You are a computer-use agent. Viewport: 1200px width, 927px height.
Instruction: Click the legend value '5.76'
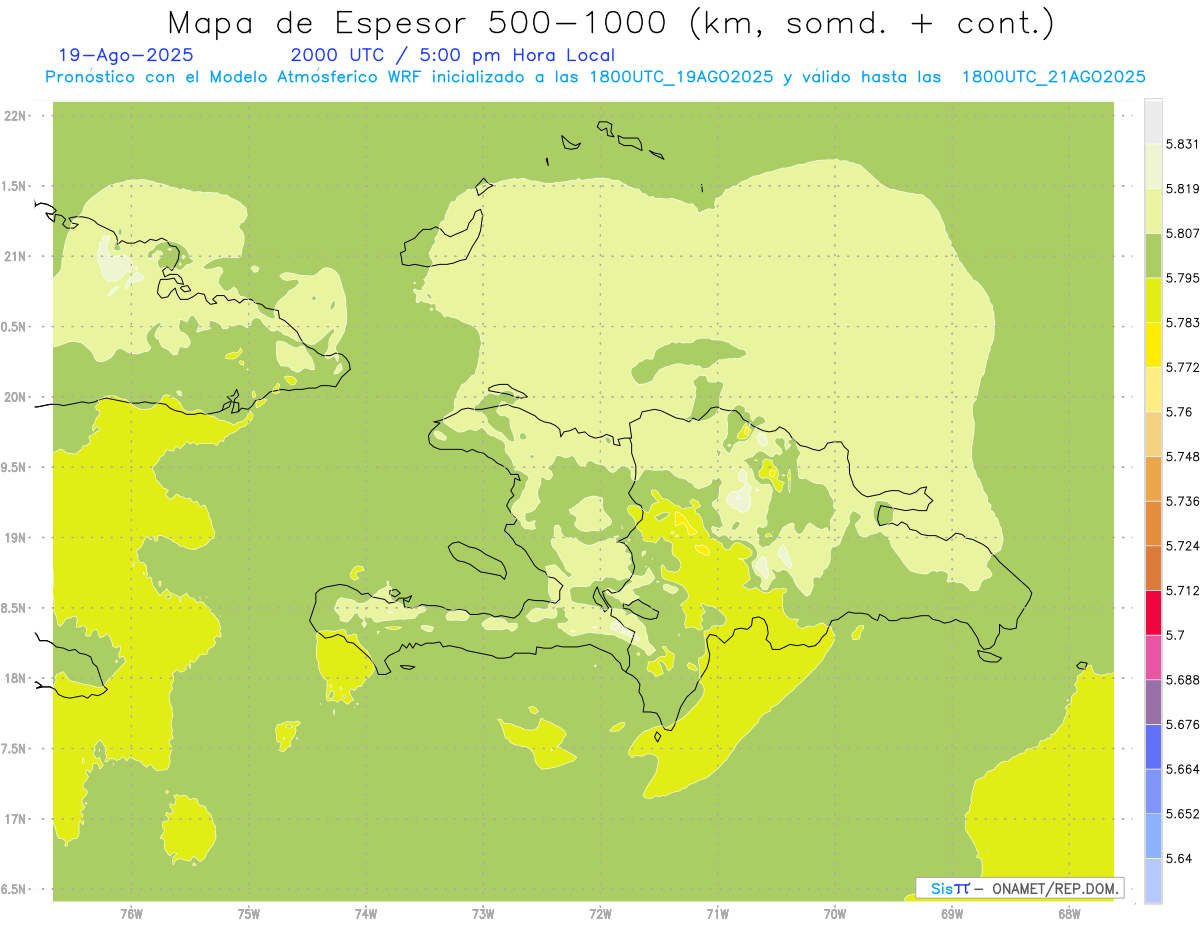[1179, 412]
